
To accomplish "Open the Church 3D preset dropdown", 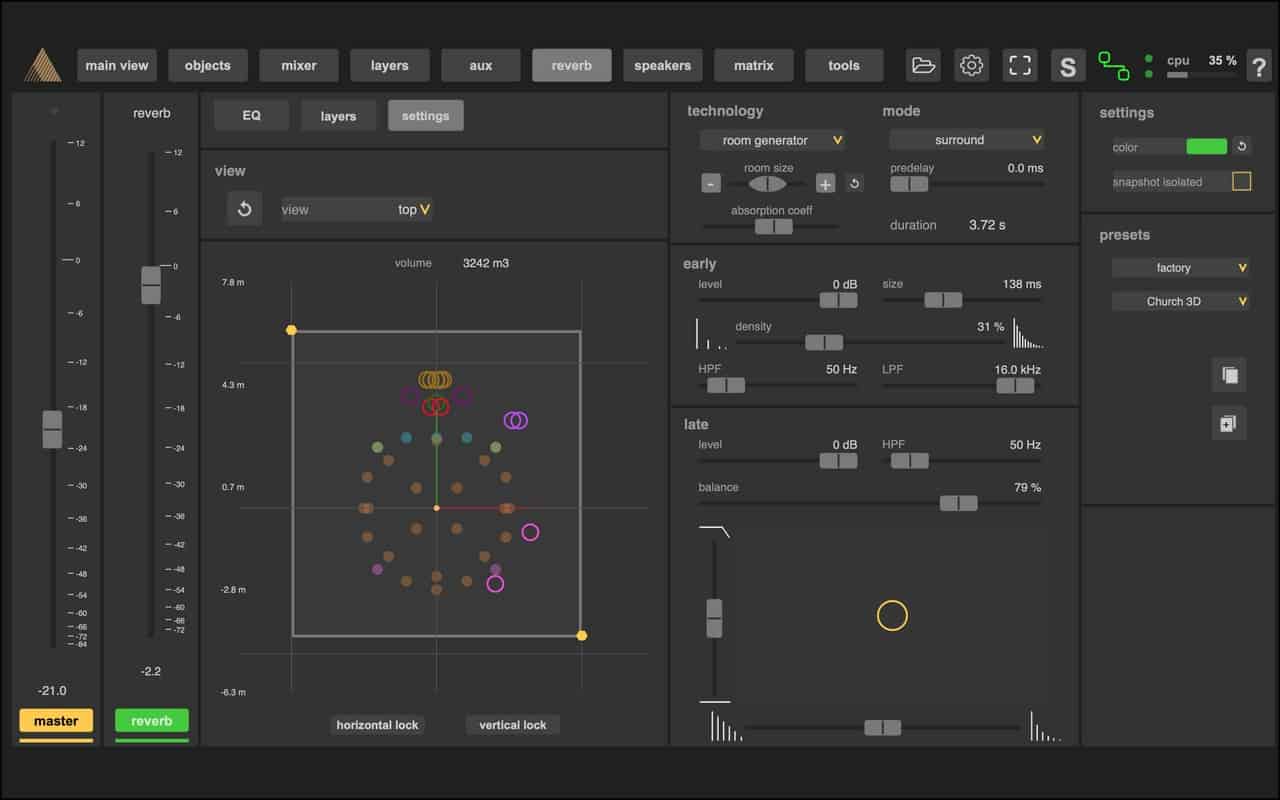I will [x=1180, y=301].
